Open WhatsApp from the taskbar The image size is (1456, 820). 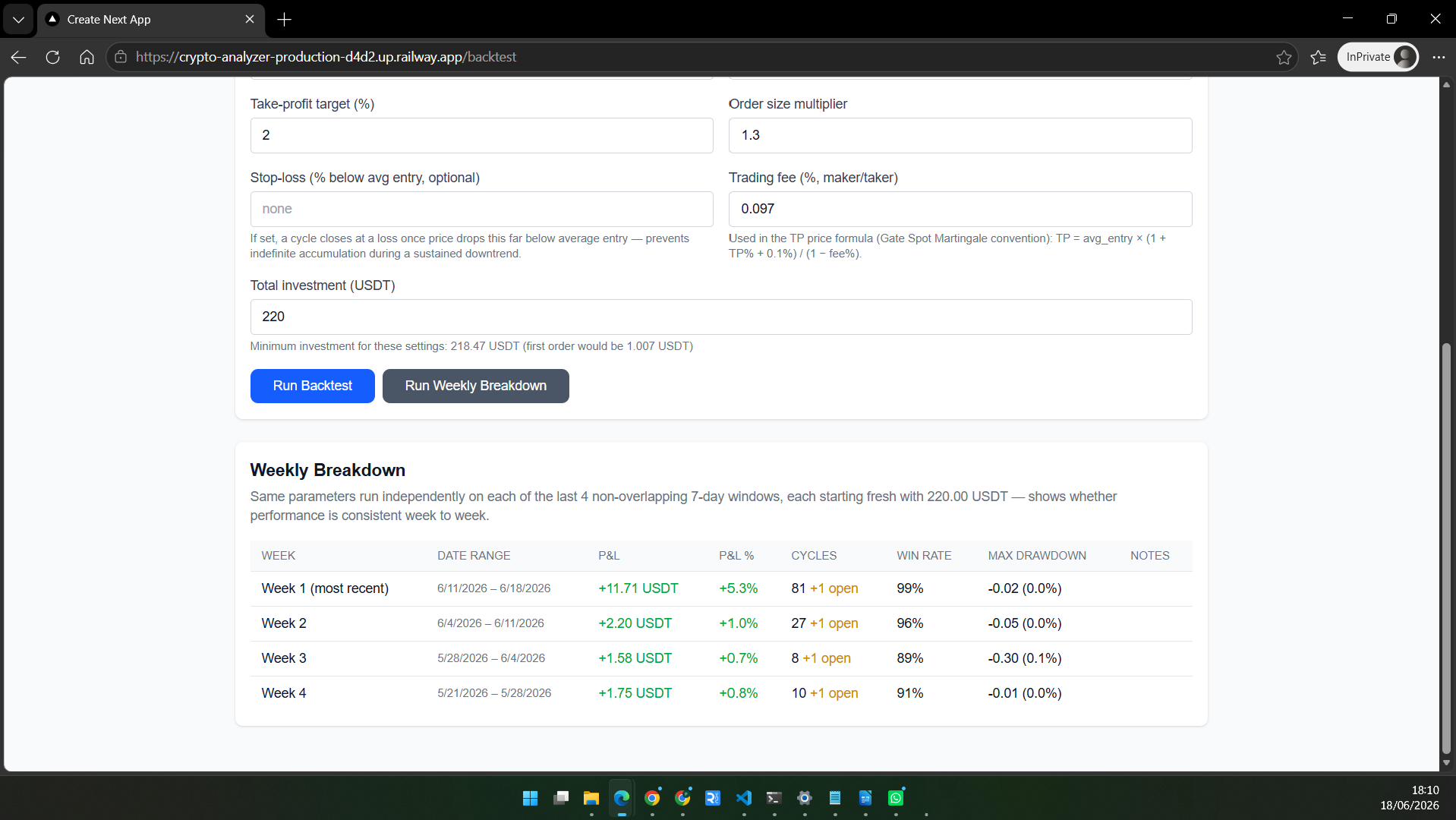tap(896, 798)
